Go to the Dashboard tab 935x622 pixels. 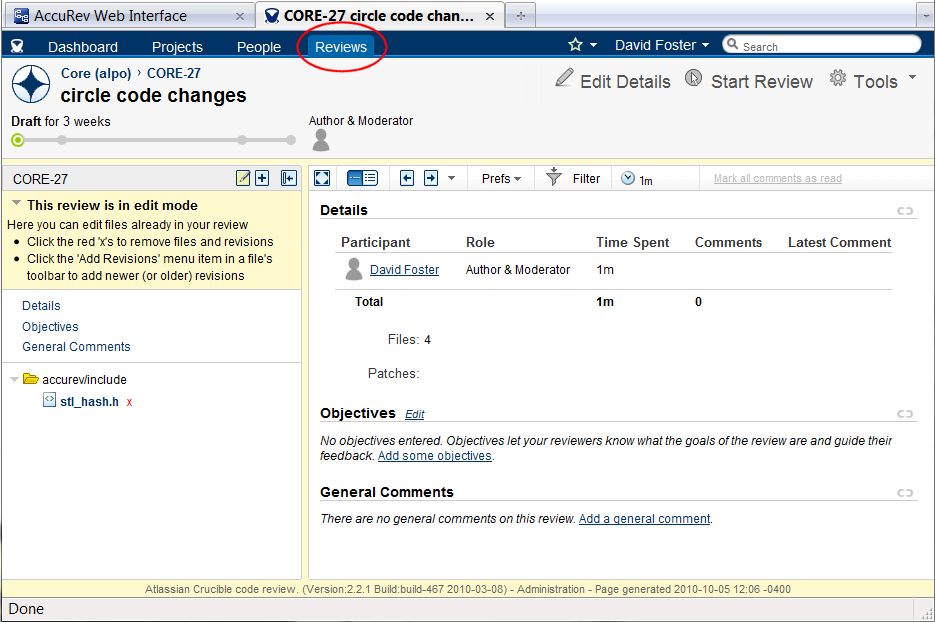(x=82, y=47)
